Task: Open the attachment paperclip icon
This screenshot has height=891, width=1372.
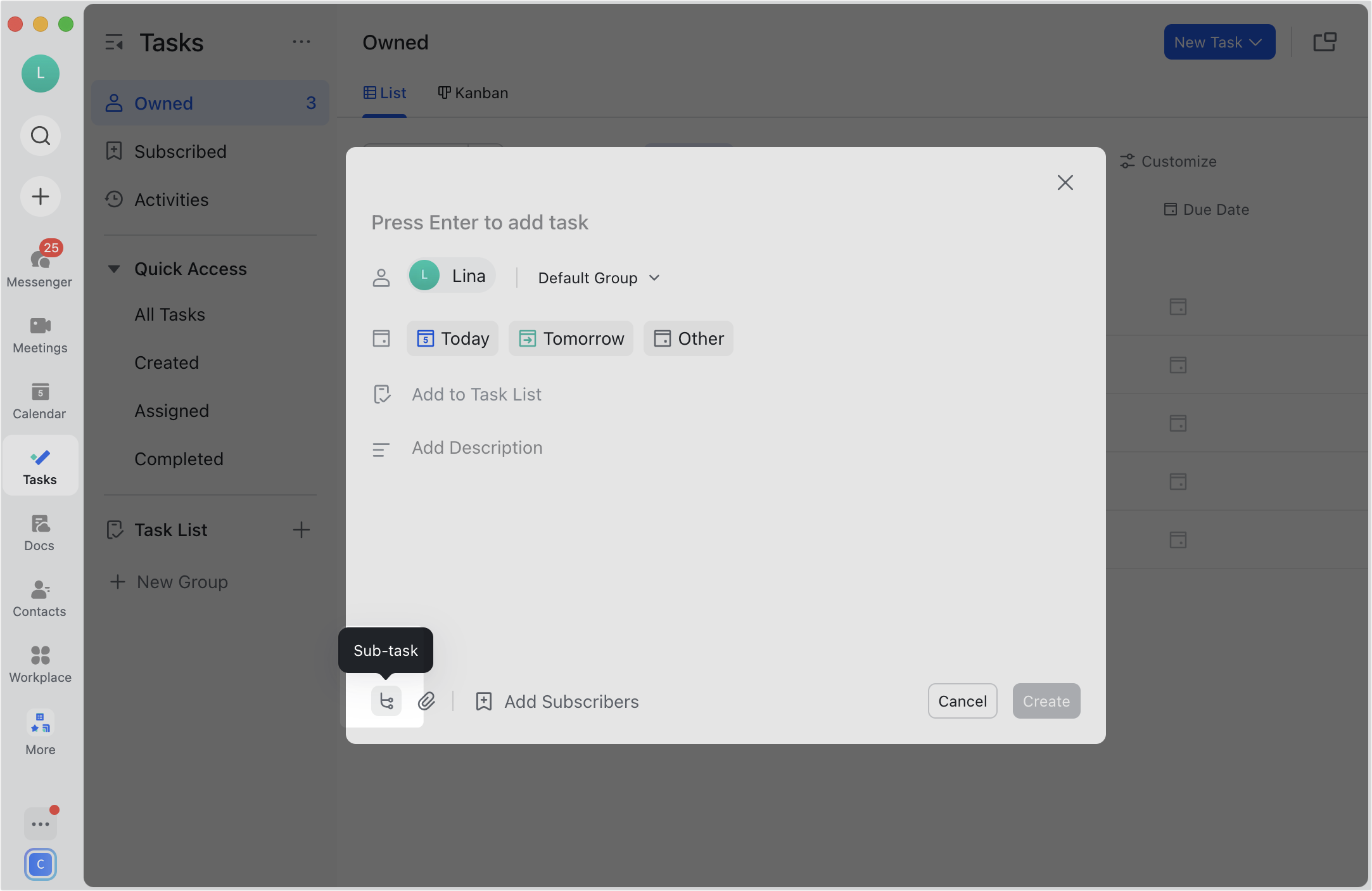Action: [x=427, y=701]
